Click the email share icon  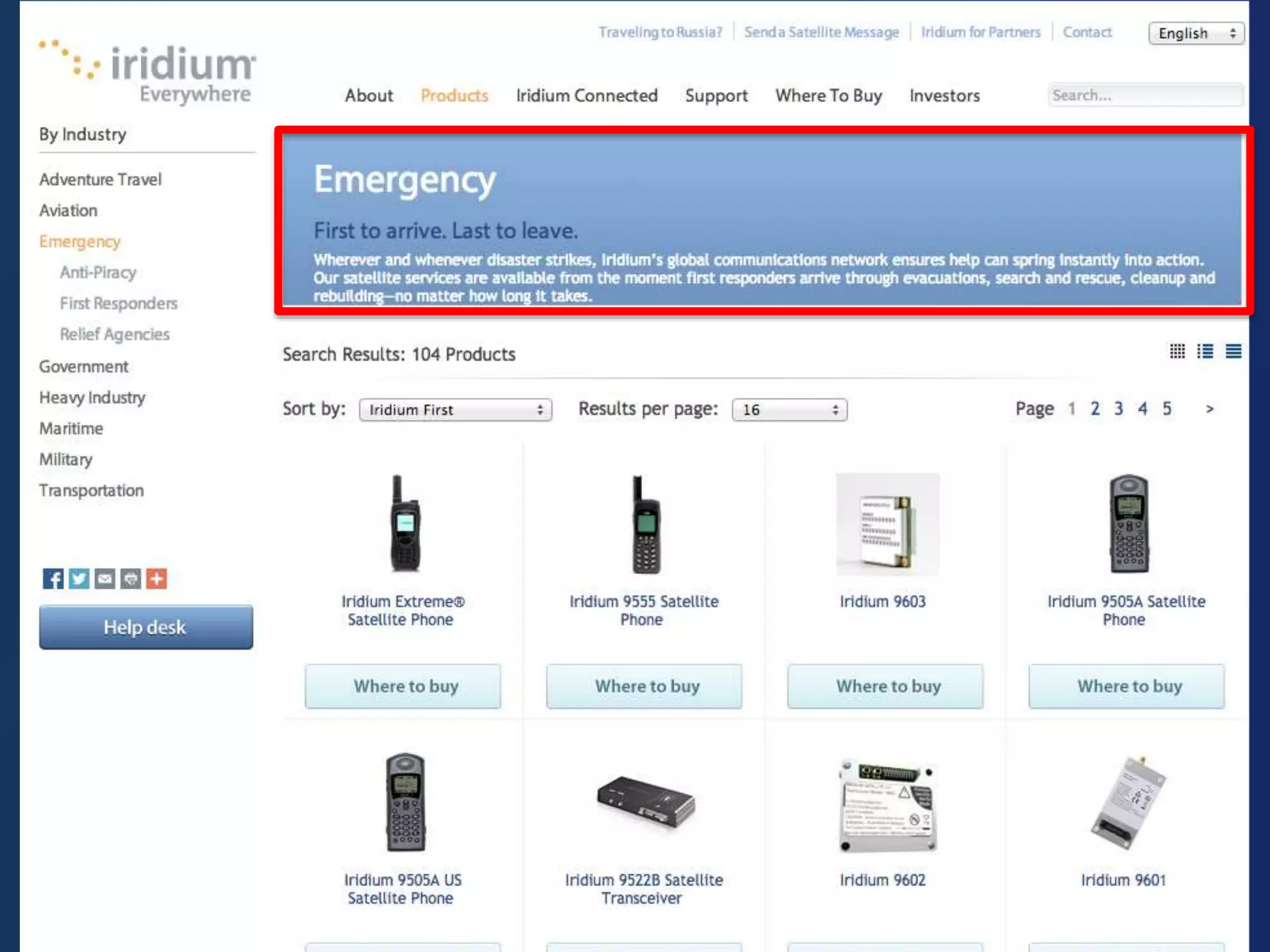tap(105, 579)
